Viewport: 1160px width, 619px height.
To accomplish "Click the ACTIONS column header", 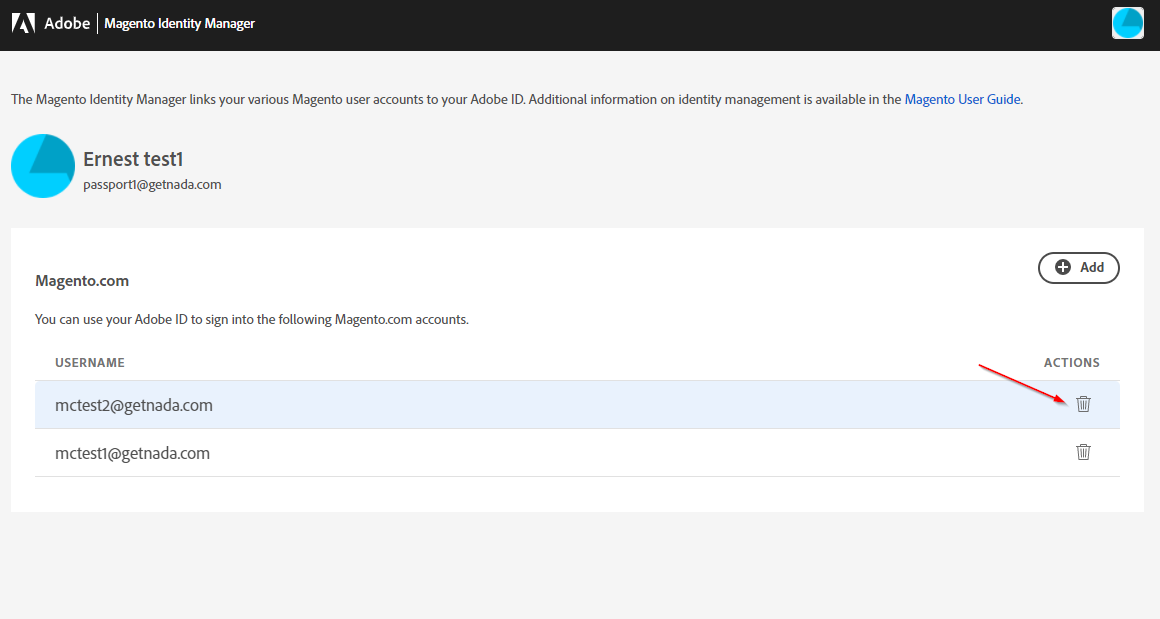I will click(1071, 362).
